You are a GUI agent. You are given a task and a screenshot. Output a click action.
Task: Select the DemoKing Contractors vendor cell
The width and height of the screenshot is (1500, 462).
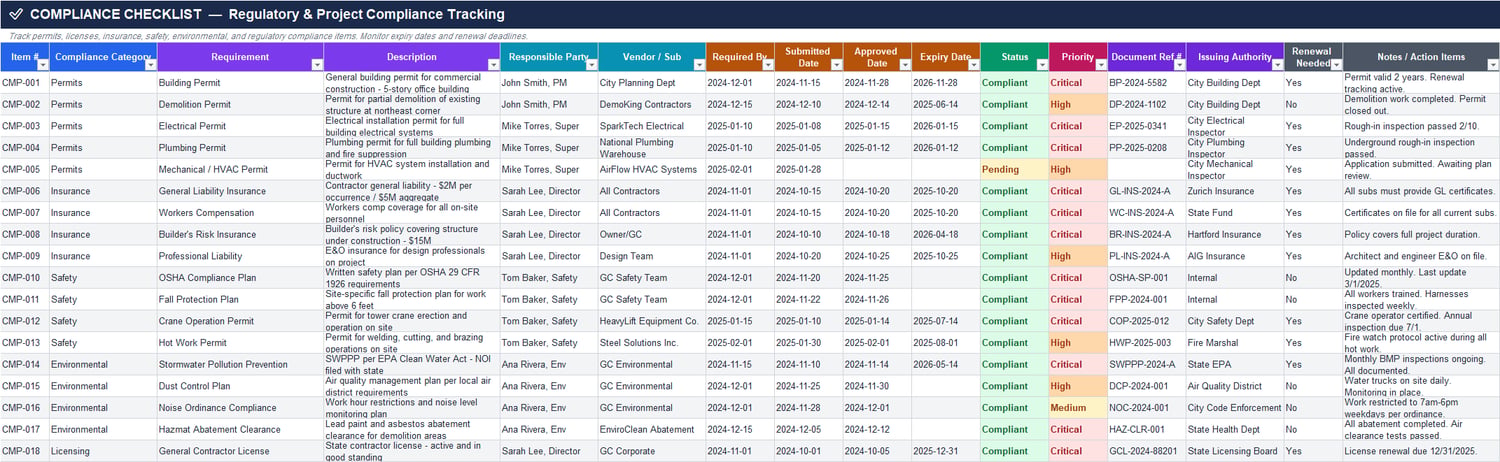coord(652,105)
